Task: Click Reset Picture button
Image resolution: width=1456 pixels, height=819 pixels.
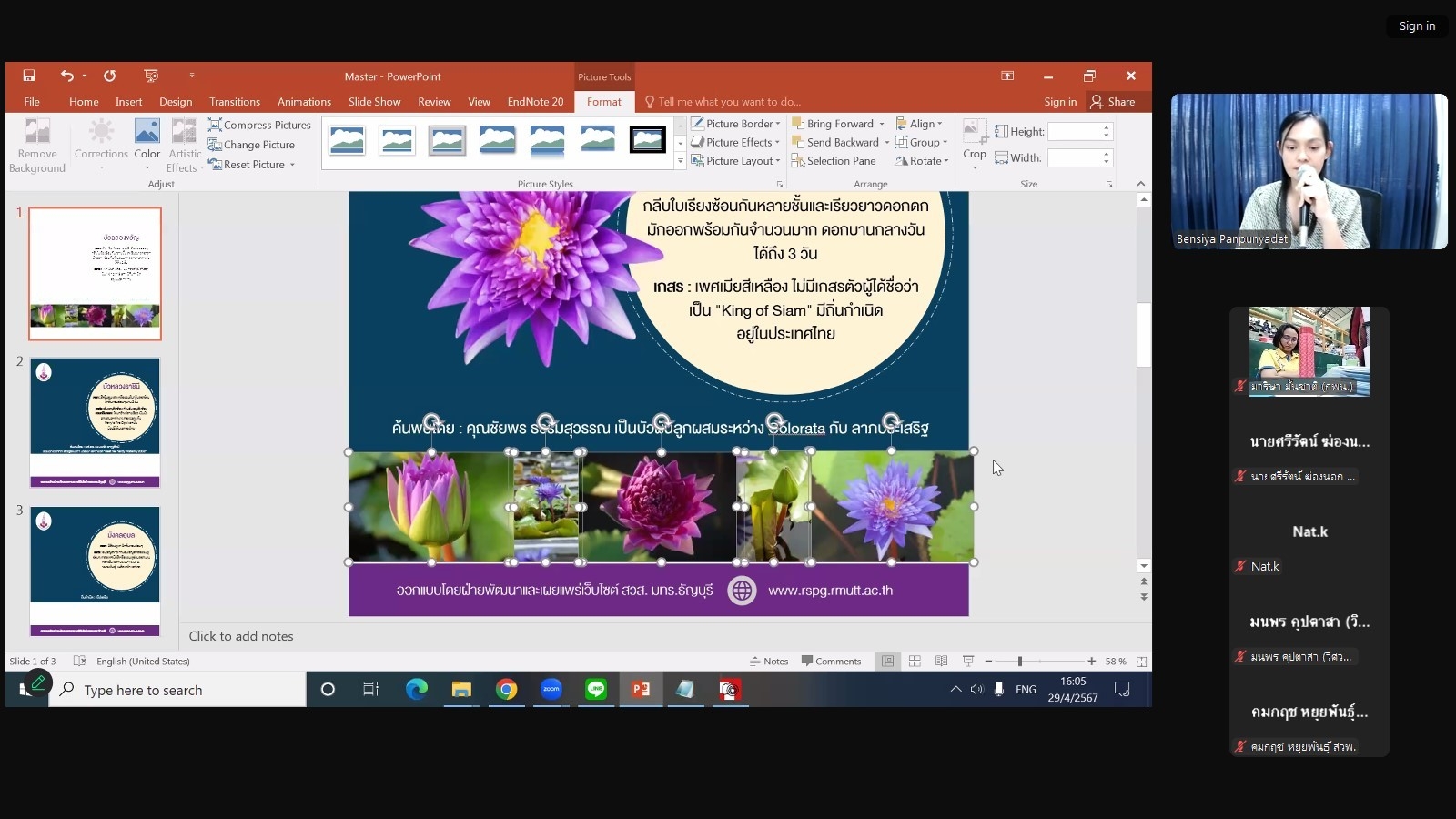Action: pos(247,165)
